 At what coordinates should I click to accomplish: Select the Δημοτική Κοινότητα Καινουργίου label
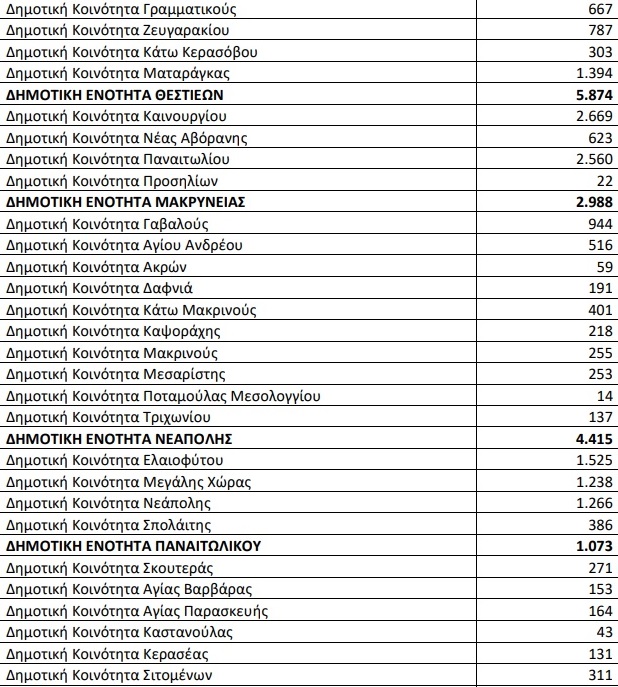tap(113, 116)
